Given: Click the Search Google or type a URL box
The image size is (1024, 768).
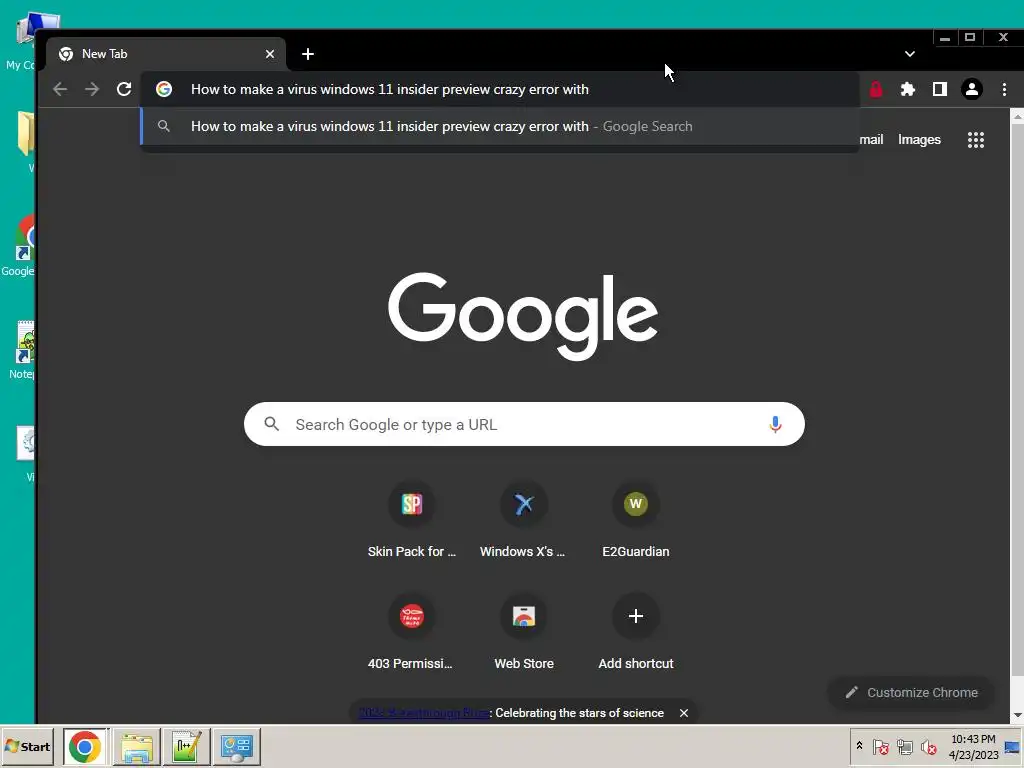Looking at the screenshot, I should point(524,424).
